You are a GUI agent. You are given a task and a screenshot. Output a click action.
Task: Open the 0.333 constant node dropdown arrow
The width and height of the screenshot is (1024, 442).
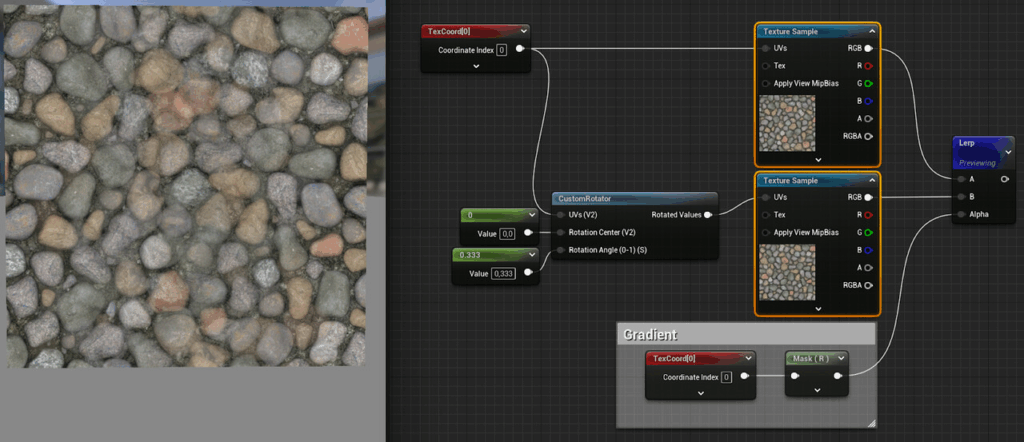(x=532, y=255)
